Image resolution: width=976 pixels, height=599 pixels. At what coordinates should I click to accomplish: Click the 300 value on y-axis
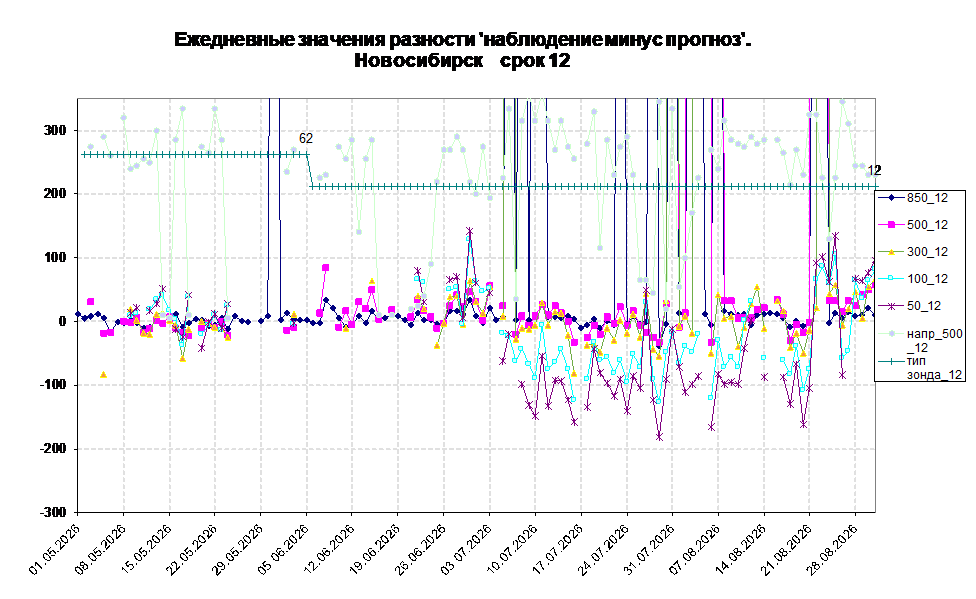tap(54, 130)
